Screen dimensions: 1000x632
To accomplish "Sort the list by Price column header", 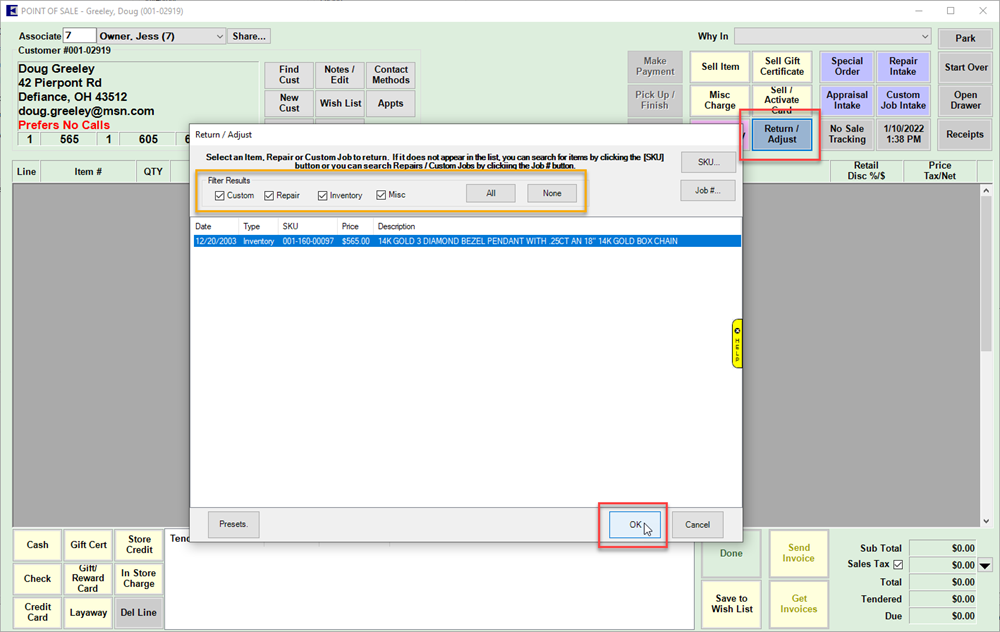I will (x=349, y=226).
